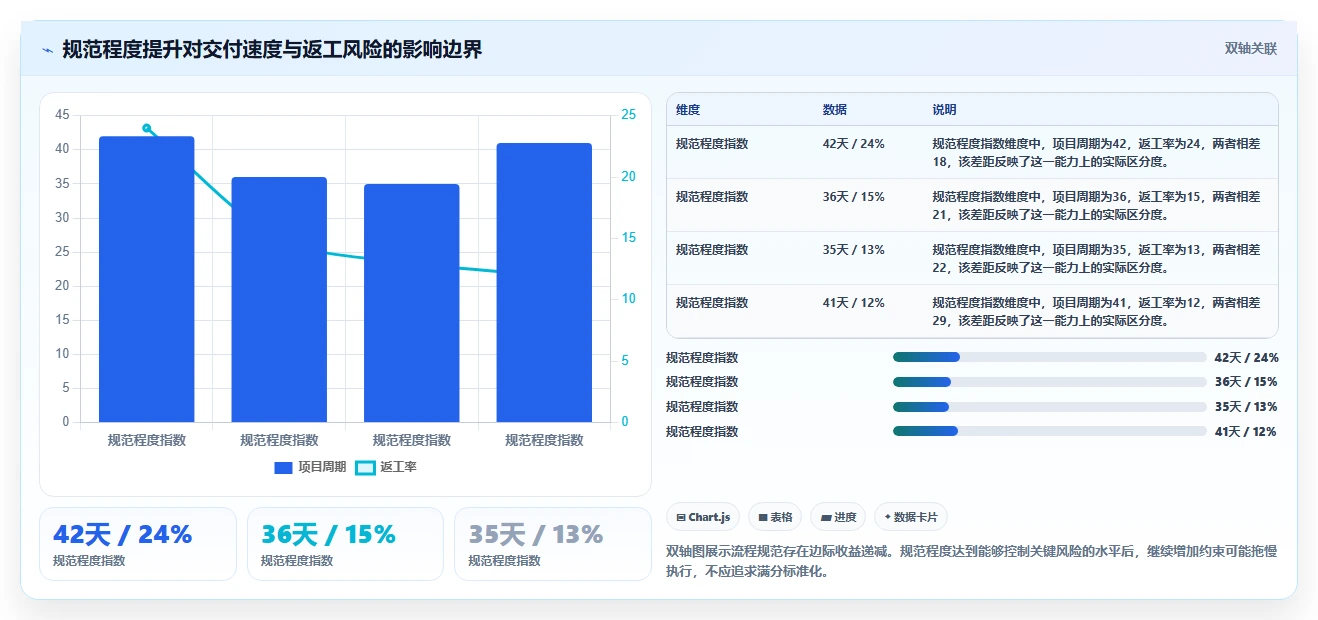
Task: Click the card title 规范程度提升对交付速度与返工风险的影响边界
Action: [x=272, y=50]
